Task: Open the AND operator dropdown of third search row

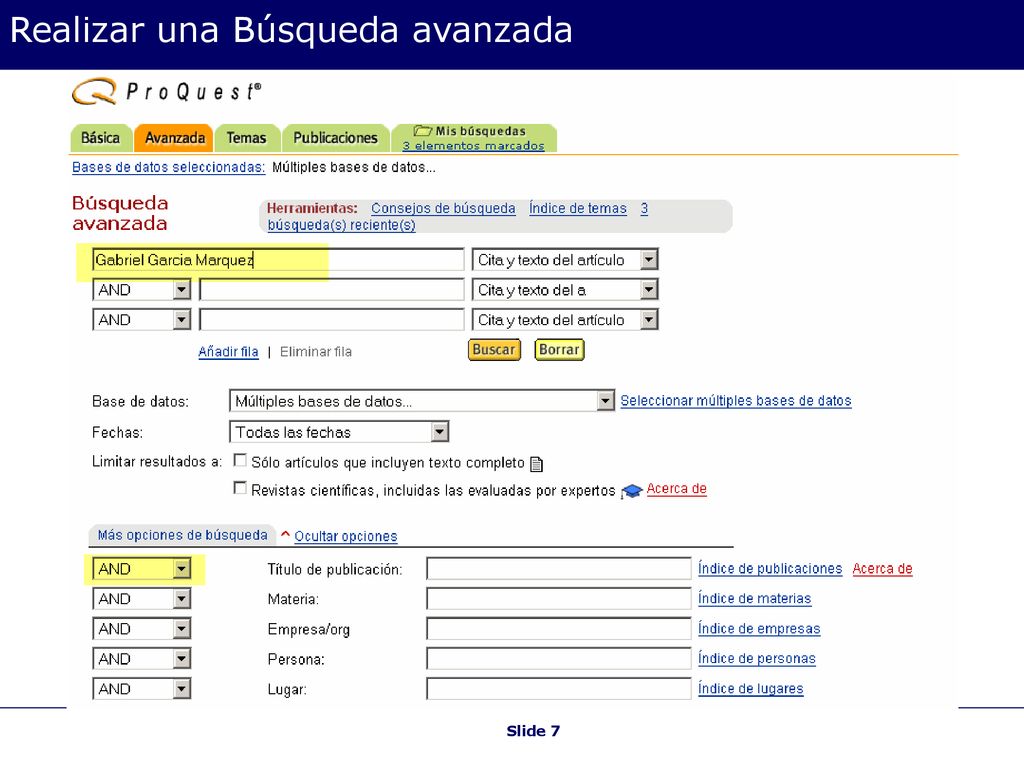Action: tap(142, 320)
